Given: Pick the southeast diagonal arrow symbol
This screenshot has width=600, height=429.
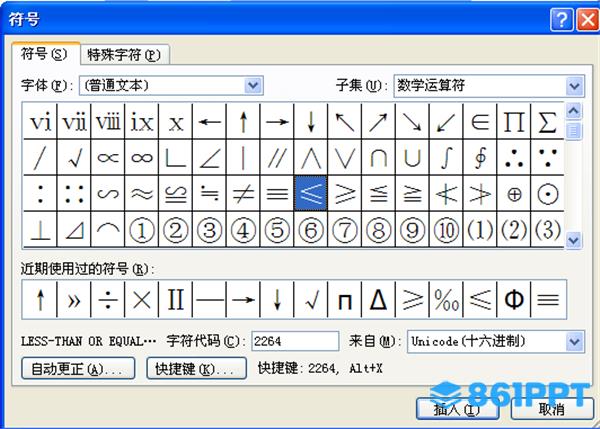Looking at the screenshot, I should [x=412, y=122].
